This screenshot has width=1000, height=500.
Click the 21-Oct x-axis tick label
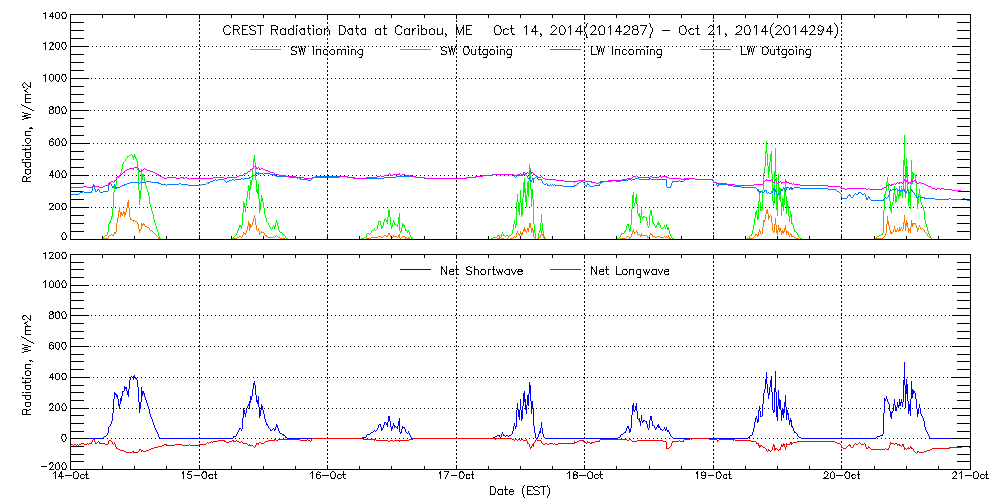coord(968,477)
